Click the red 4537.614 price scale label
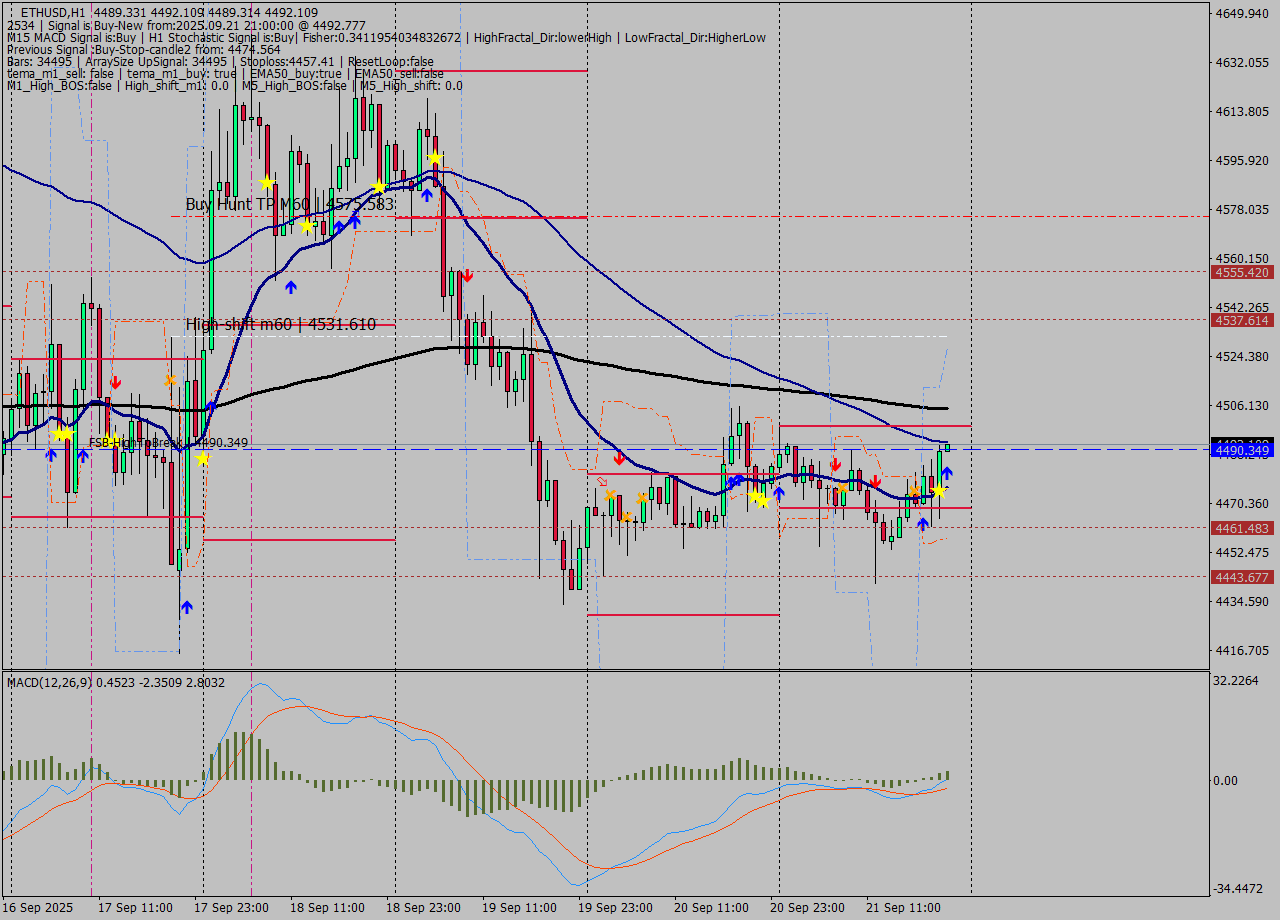Image resolution: width=1280 pixels, height=920 pixels. coord(1240,321)
